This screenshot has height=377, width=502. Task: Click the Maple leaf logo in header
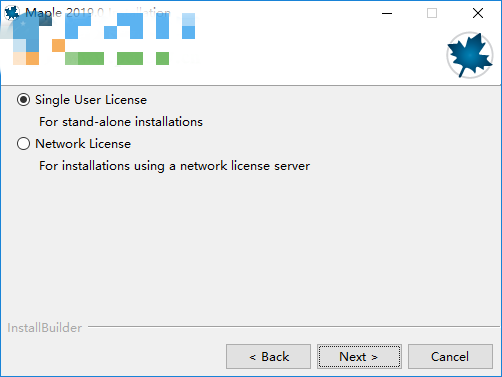[x=470, y=55]
